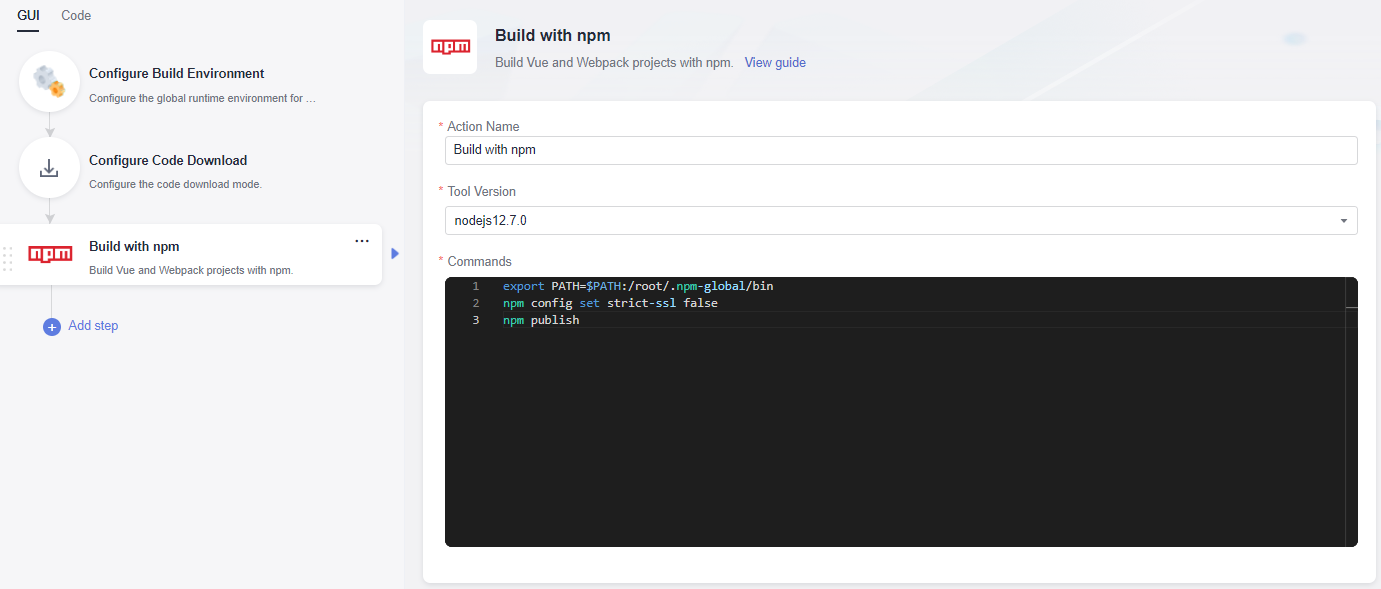Select the Build with npm step title
Image resolution: width=1381 pixels, height=589 pixels.
pyautogui.click(x=134, y=246)
